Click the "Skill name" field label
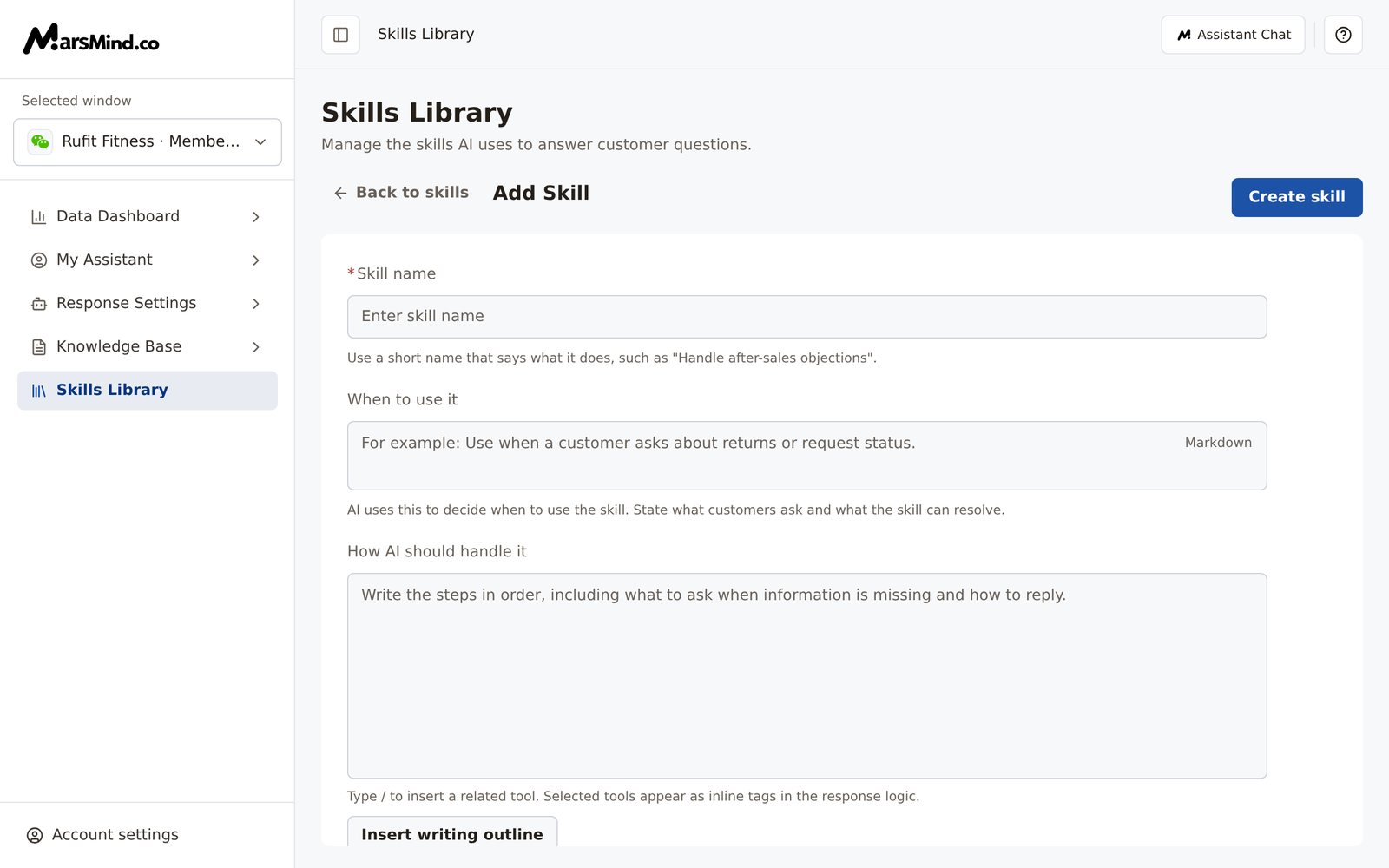 pos(396,273)
